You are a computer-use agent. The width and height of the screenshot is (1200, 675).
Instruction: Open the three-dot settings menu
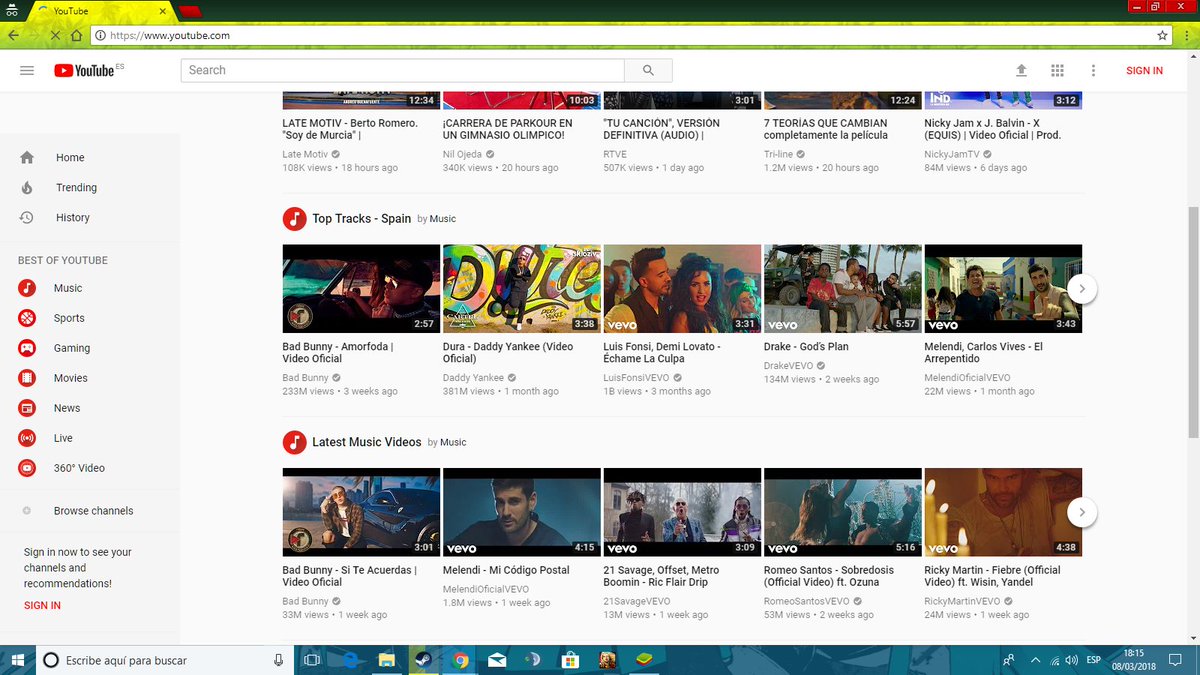click(1093, 70)
